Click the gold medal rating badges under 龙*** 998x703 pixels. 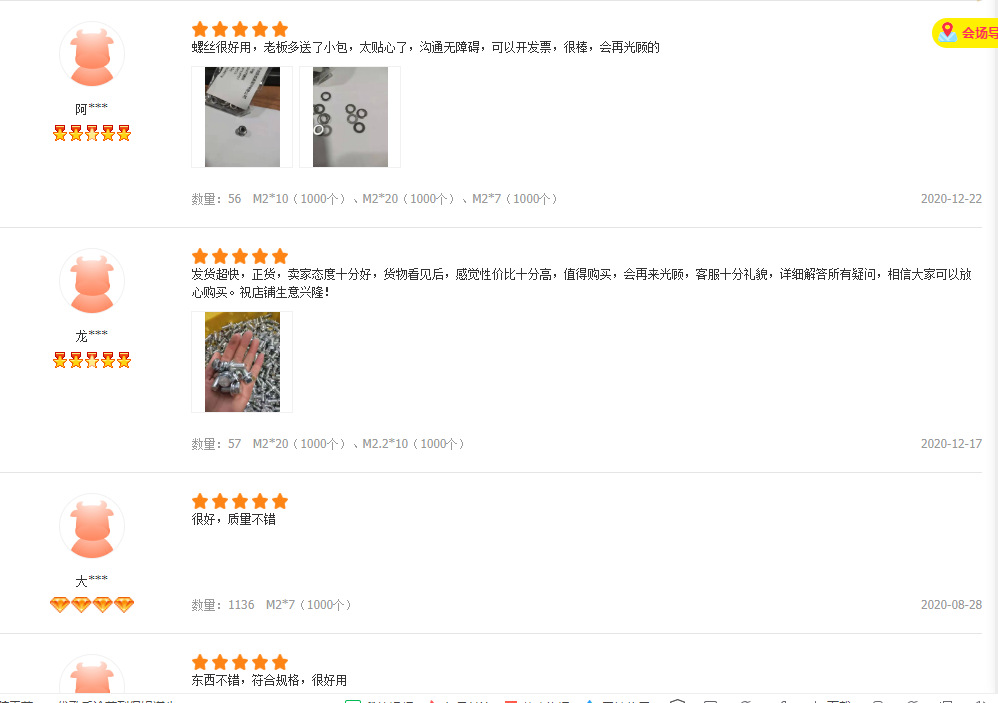92,360
